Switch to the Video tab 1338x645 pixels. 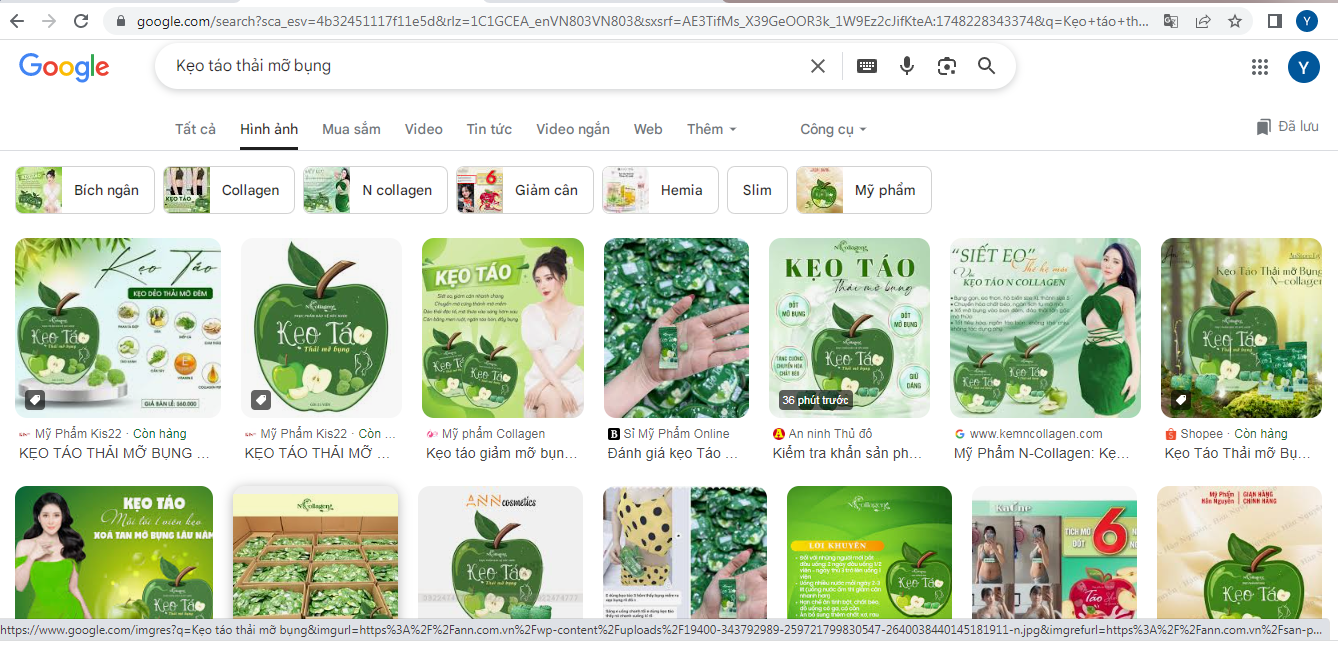click(x=423, y=128)
